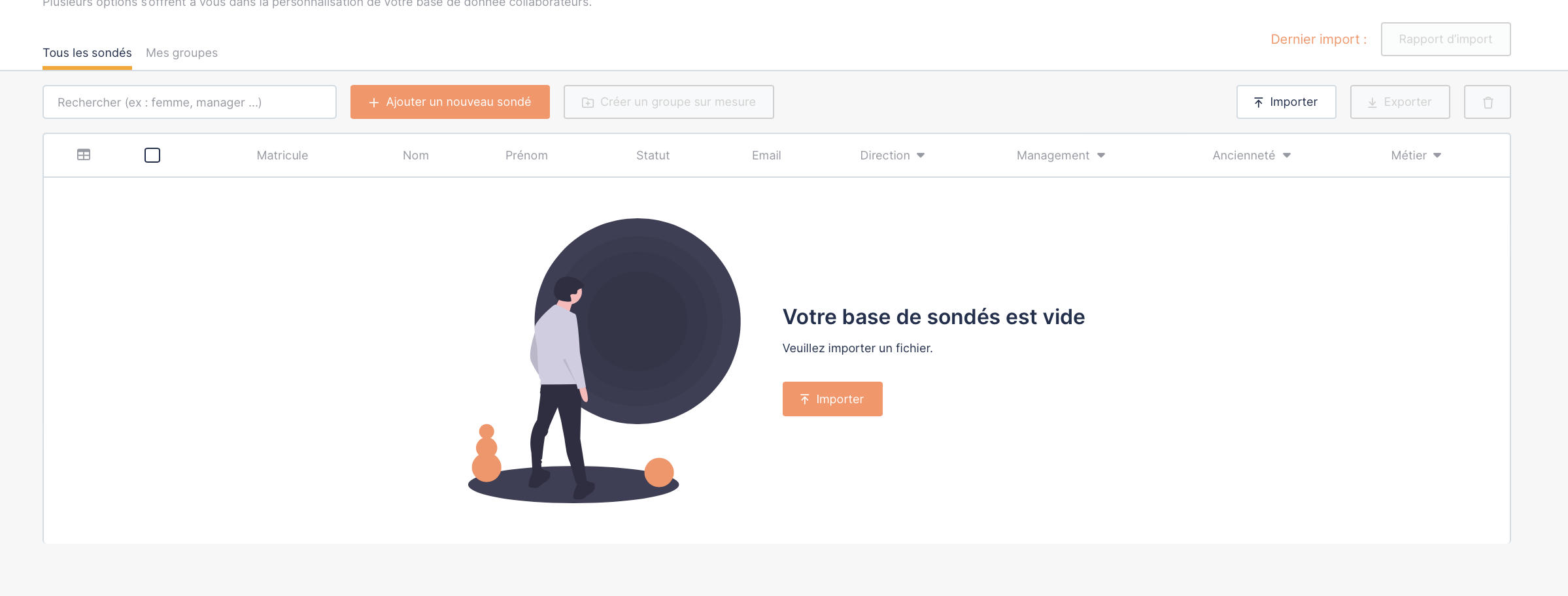Tick the select-all checkbox in table header
Image resolution: width=1568 pixels, height=596 pixels.
[x=152, y=155]
